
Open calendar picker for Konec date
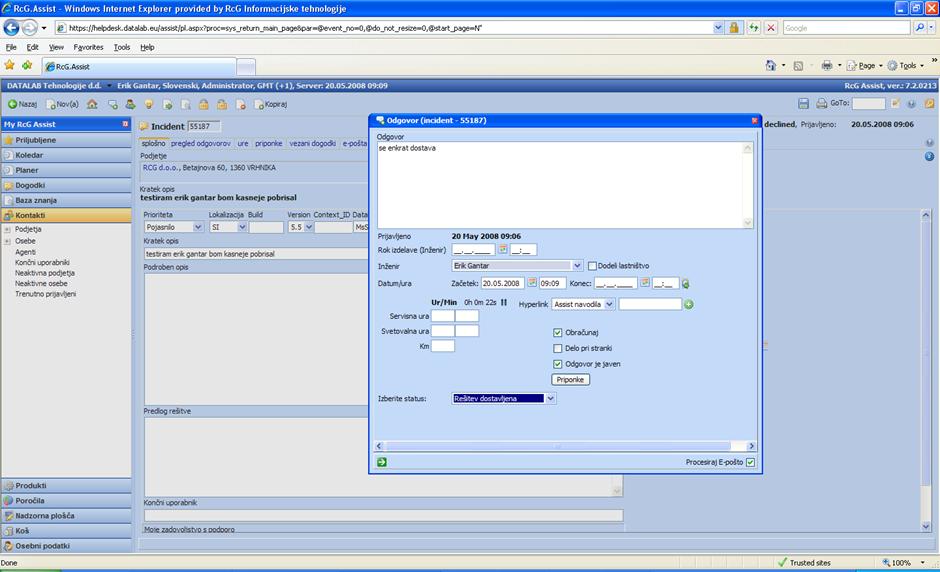644,283
